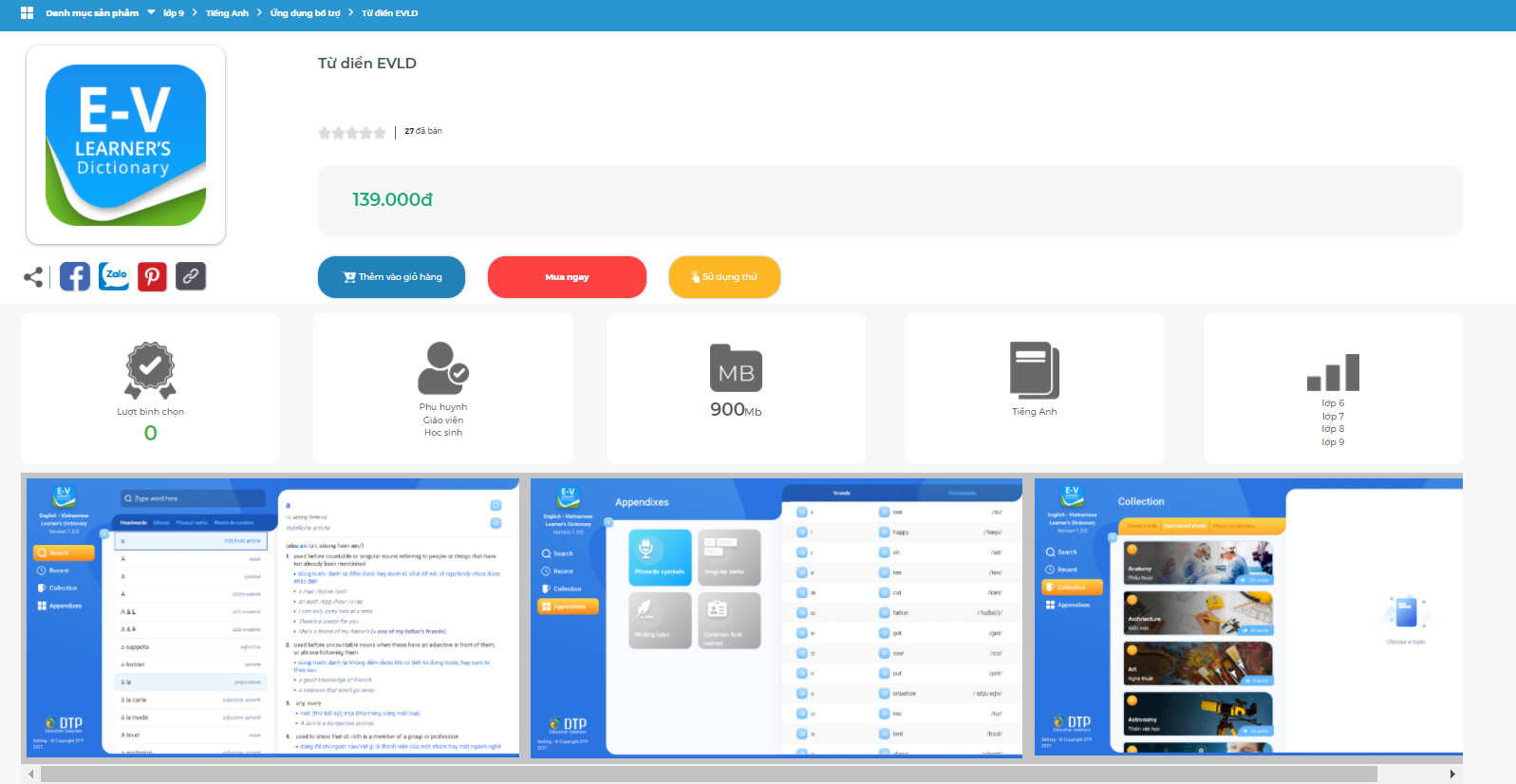The width and height of the screenshot is (1516, 784).
Task: Click Sử dụng thử button
Action: click(724, 277)
